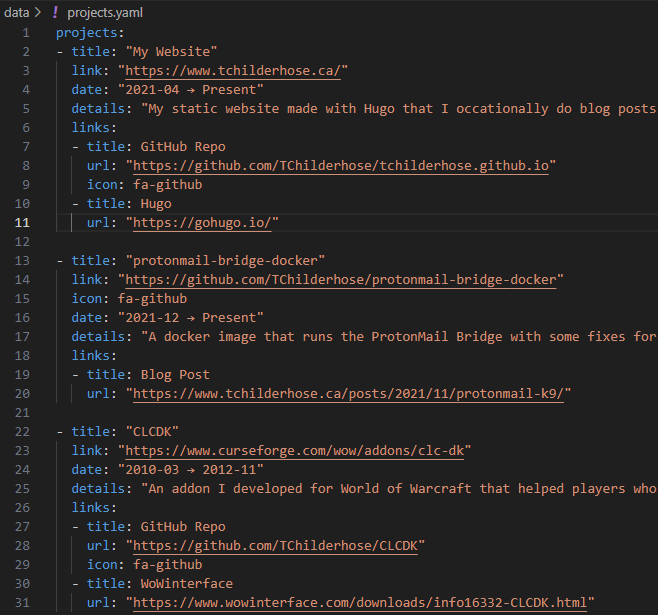Click the data breadcrumb folder
This screenshot has height=615, width=658.
point(16,13)
